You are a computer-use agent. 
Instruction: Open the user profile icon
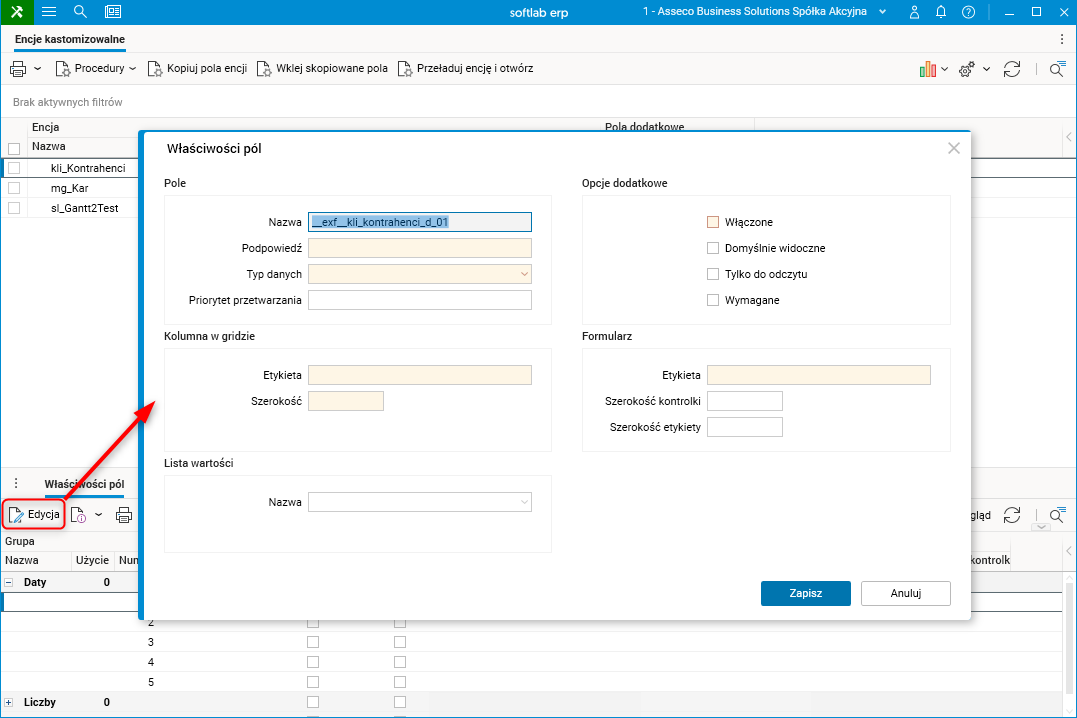coord(914,12)
